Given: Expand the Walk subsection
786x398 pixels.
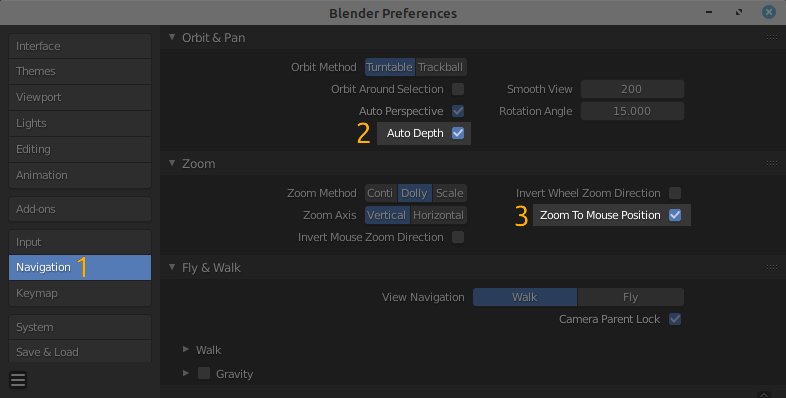Looking at the screenshot, I should tap(186, 349).
